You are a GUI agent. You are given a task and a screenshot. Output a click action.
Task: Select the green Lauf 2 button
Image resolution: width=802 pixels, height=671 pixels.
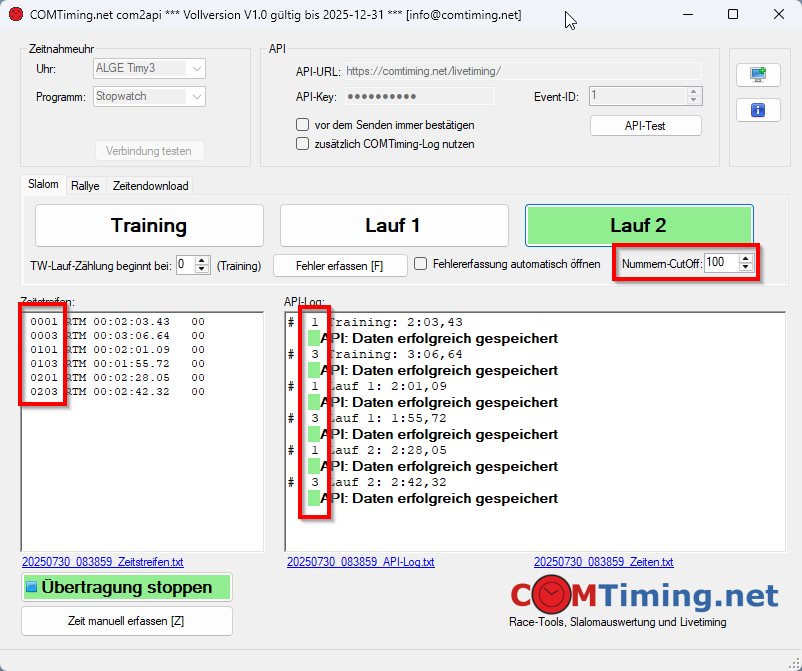pyautogui.click(x=639, y=226)
